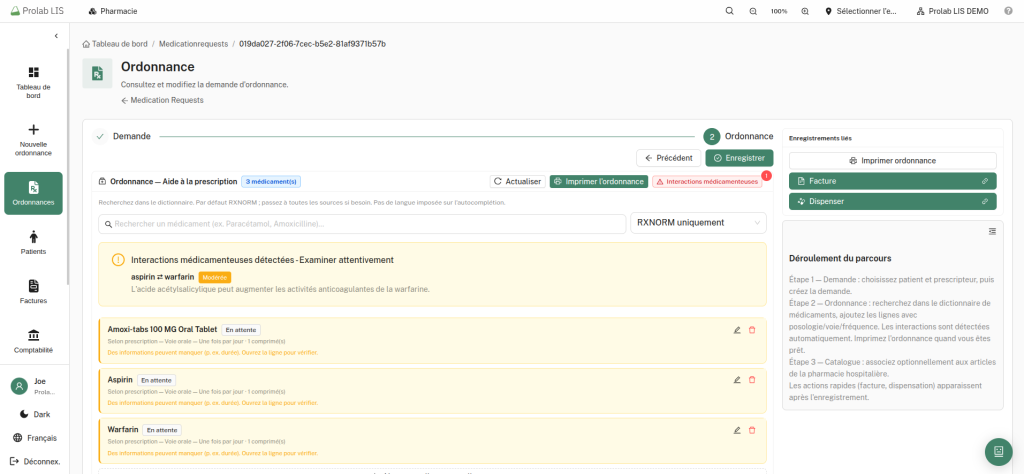
Task: Open the RXNORM uniquement source dropdown
Action: tap(698, 223)
